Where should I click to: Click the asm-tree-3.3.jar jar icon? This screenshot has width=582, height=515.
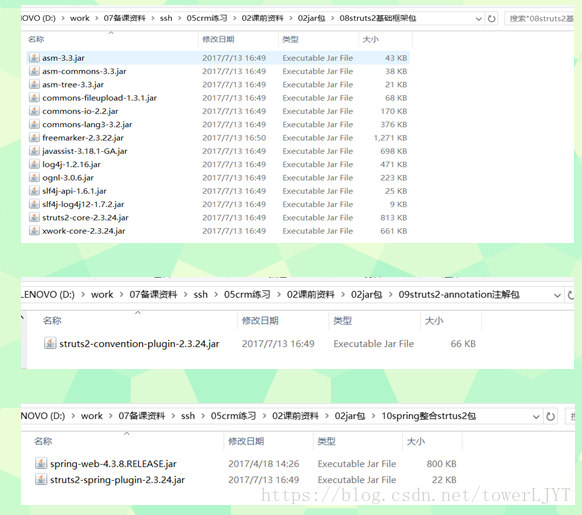pos(34,84)
